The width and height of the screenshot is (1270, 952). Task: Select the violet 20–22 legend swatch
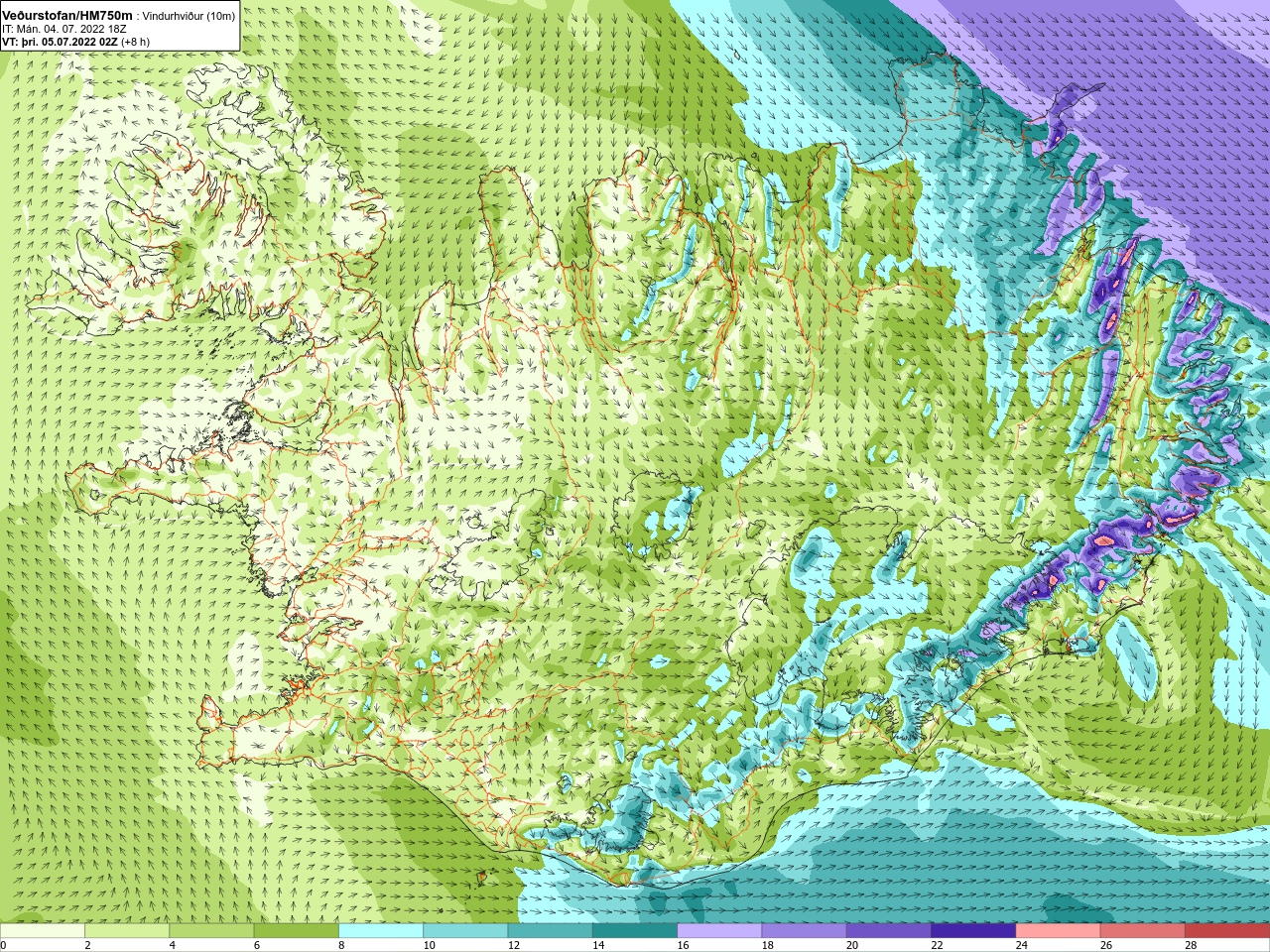coord(889,931)
